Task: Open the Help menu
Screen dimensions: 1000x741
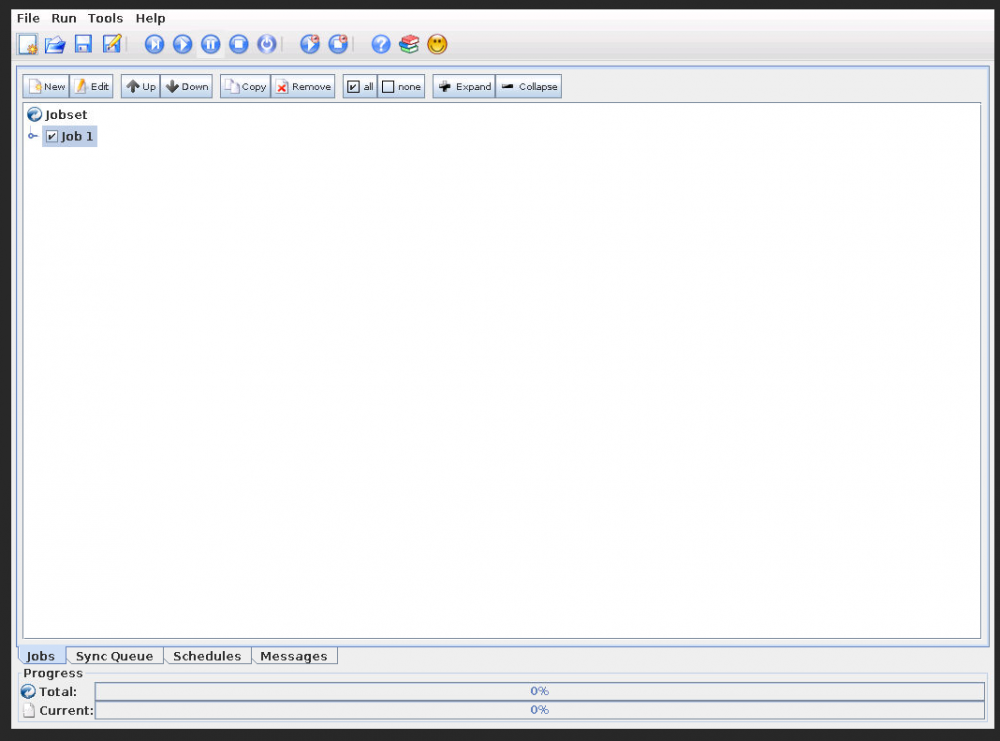Action: [151, 18]
